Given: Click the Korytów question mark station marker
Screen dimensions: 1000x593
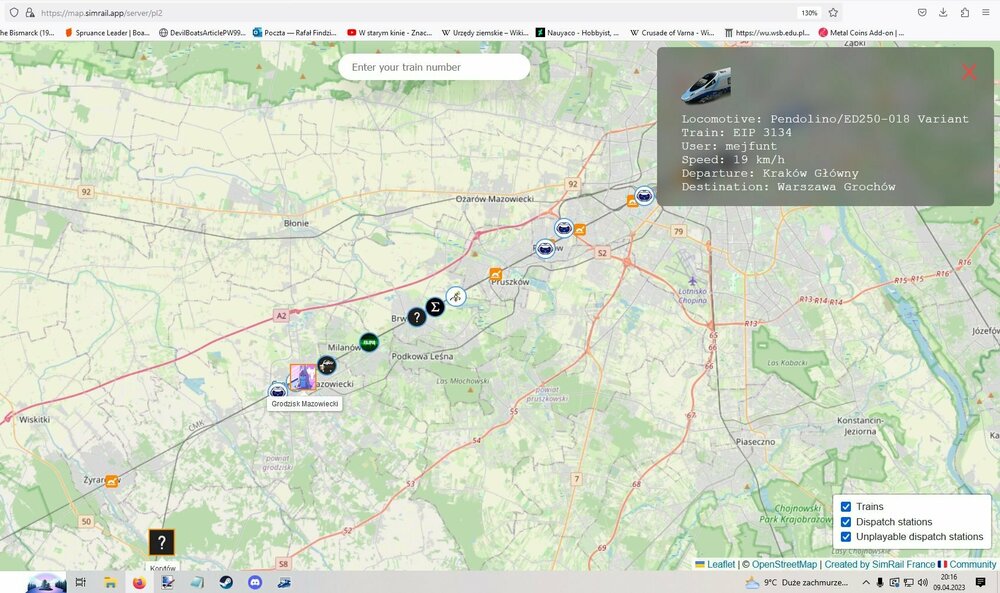Looking at the screenshot, I should pos(162,543).
